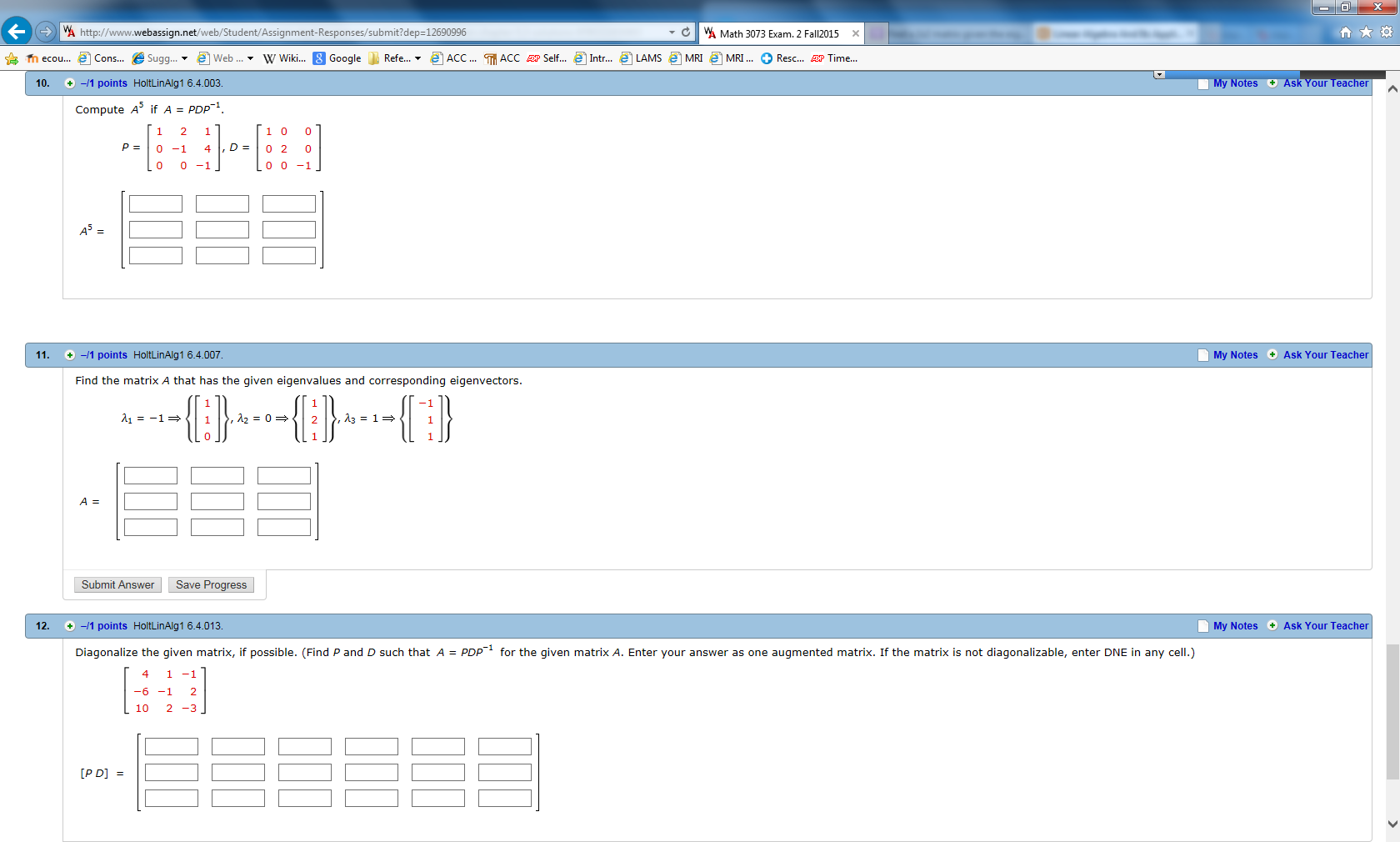Viewport: 1400px width, 842px height.
Task: Open the Tools gear icon
Action: 1387,33
